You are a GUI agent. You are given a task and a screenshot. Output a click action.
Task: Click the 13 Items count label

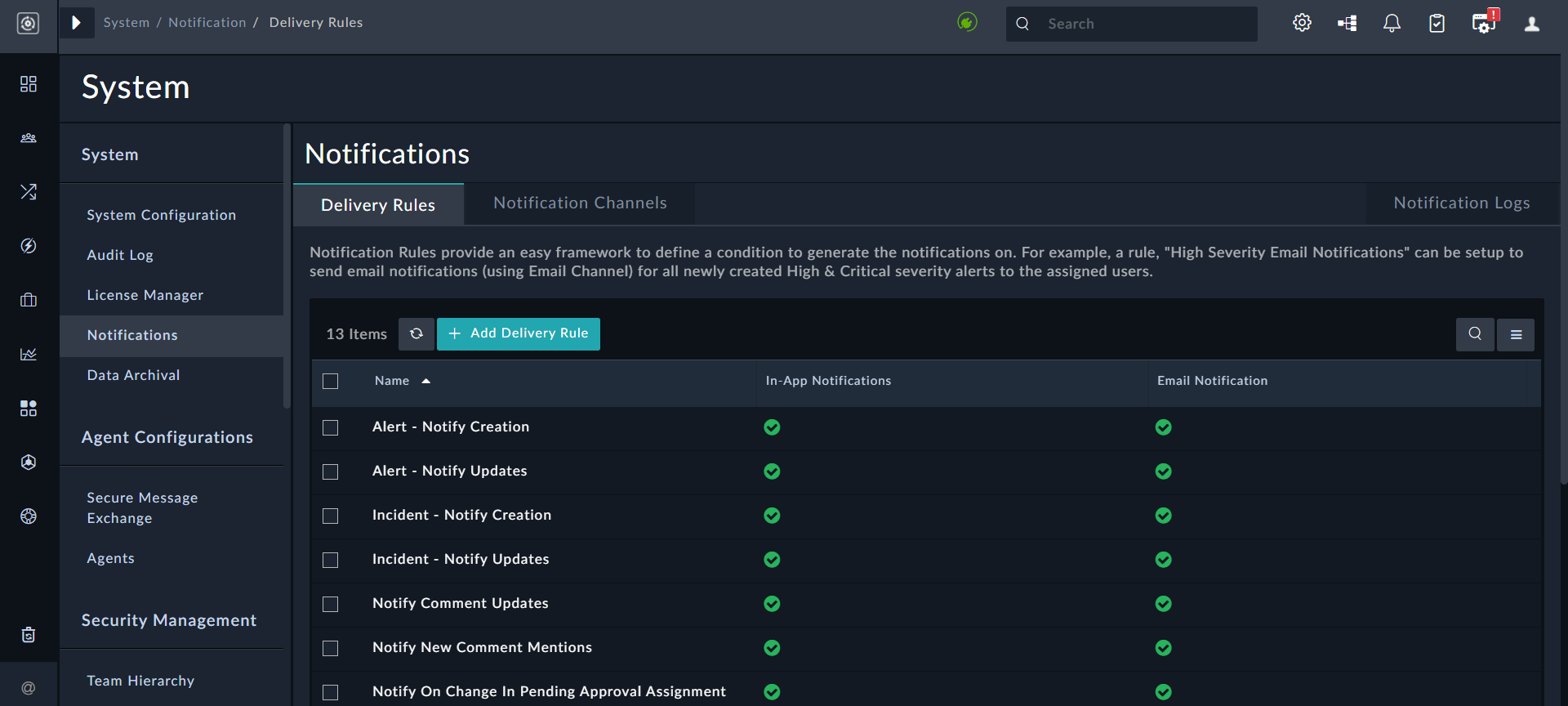click(357, 334)
